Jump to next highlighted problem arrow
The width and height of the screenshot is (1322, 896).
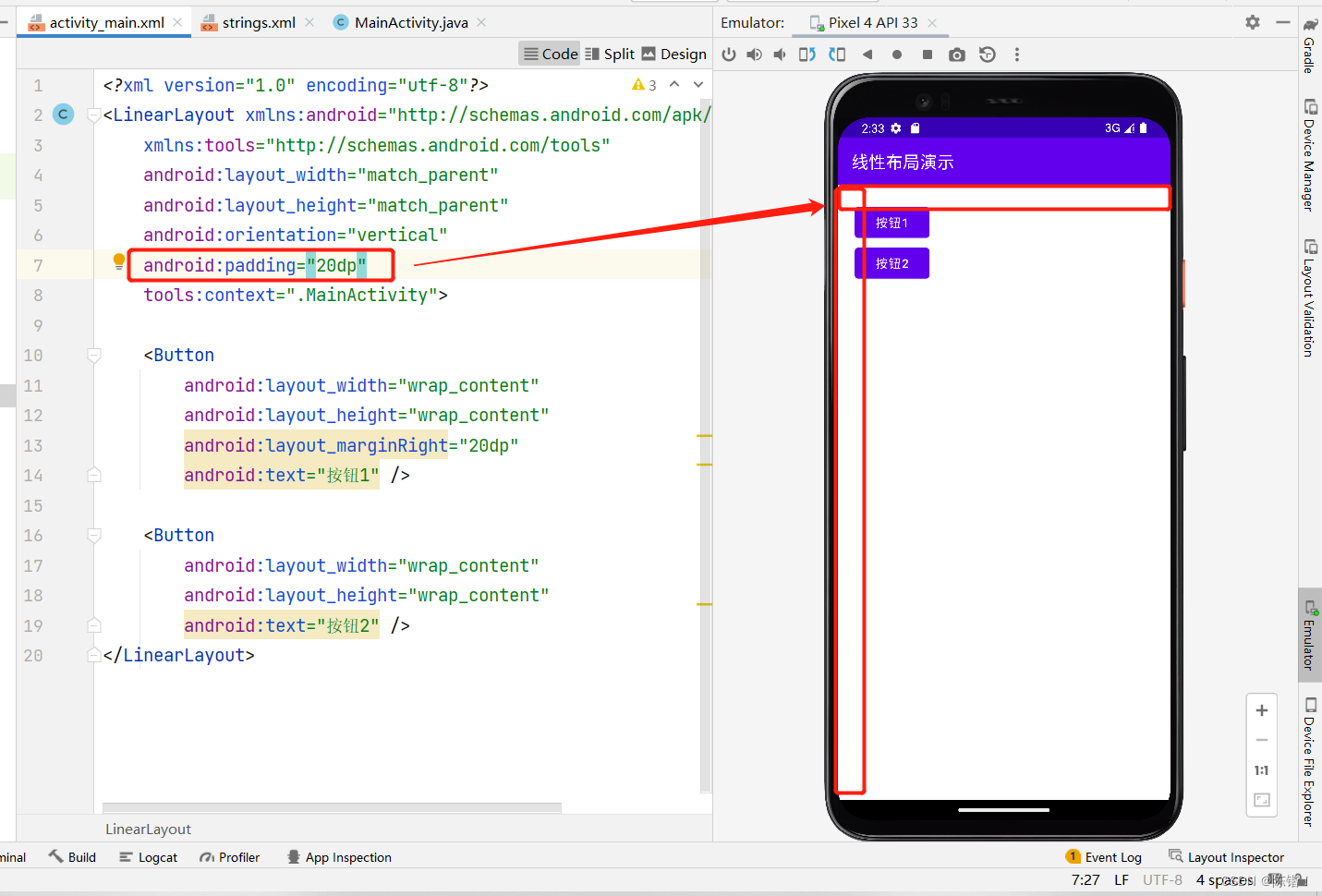[698, 84]
